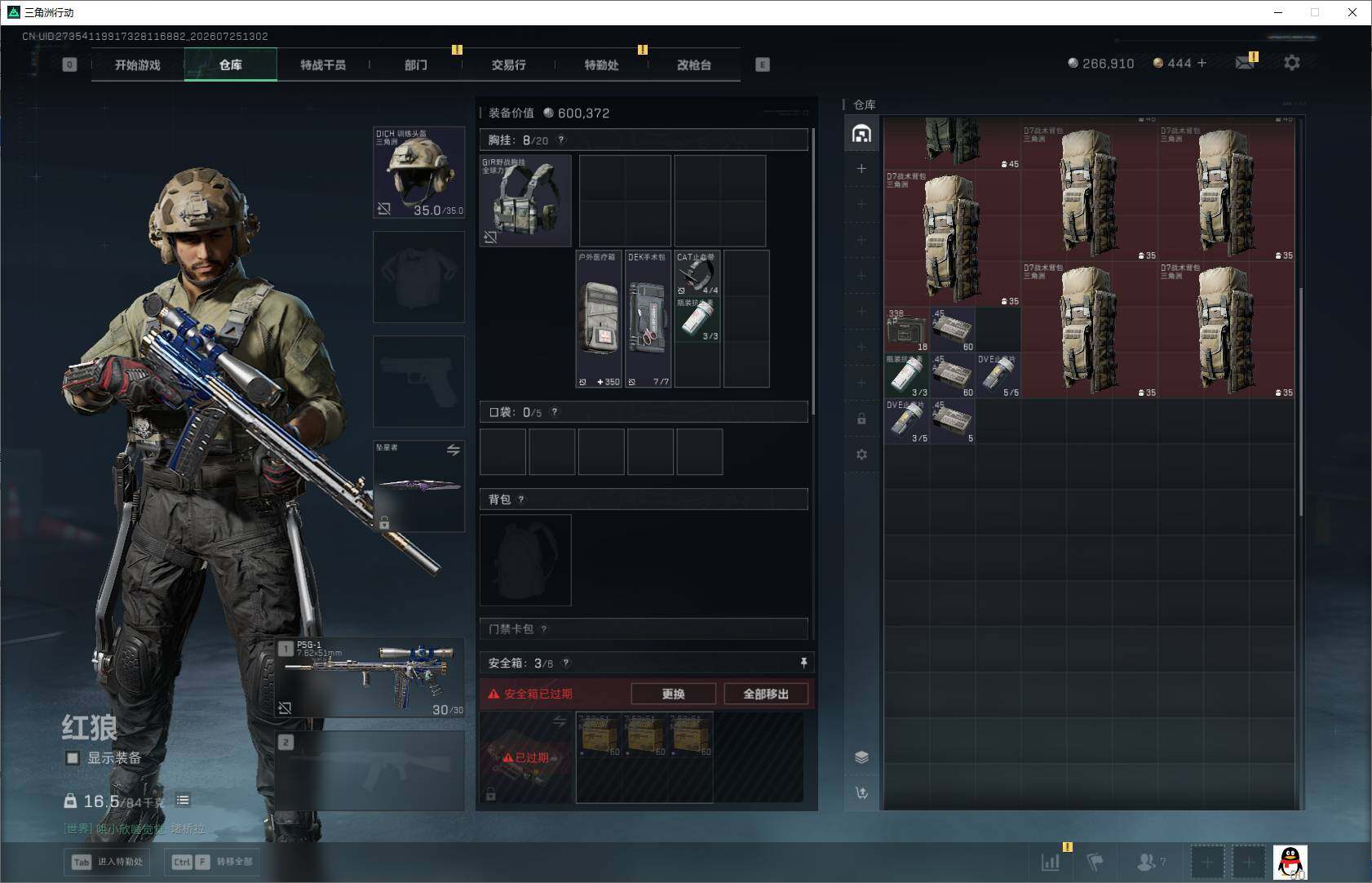The width and height of the screenshot is (1372, 883).
Task: Click the 更换 replace safe box button
Action: pyautogui.click(x=674, y=694)
